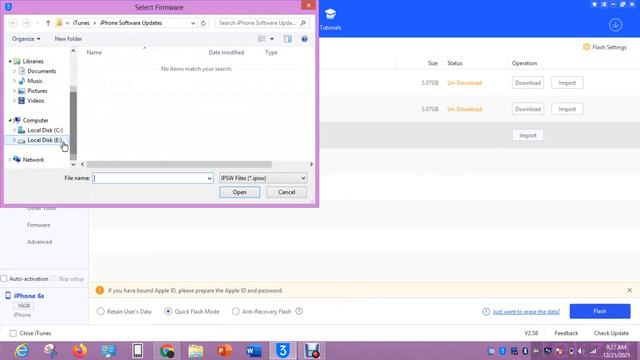The image size is (640, 360).
Task: Expand Local Disk (C:) node
Action: [15, 130]
